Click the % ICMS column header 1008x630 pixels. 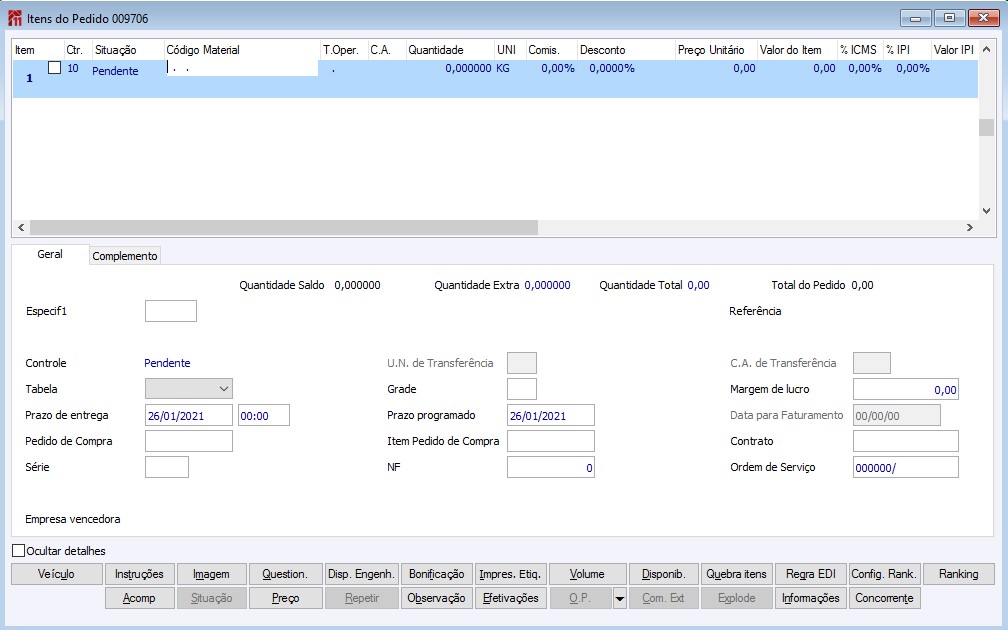point(860,50)
